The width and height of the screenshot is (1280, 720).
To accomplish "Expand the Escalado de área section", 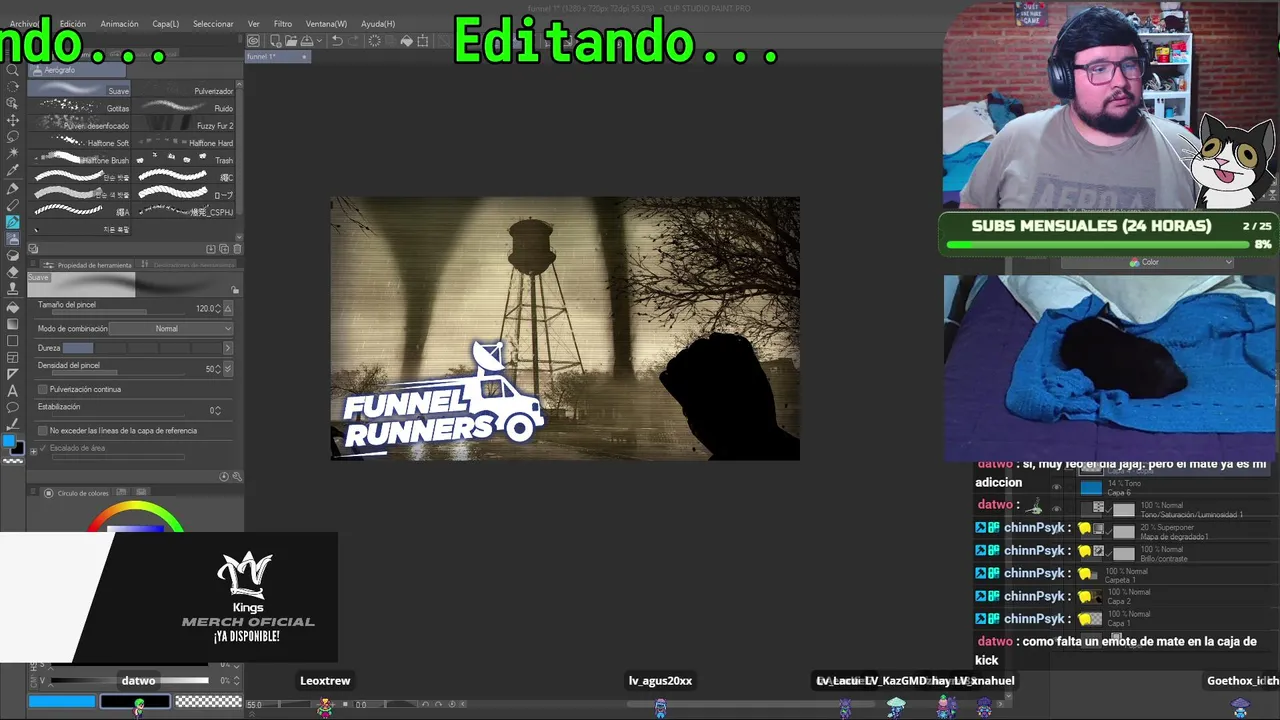I will (33, 451).
